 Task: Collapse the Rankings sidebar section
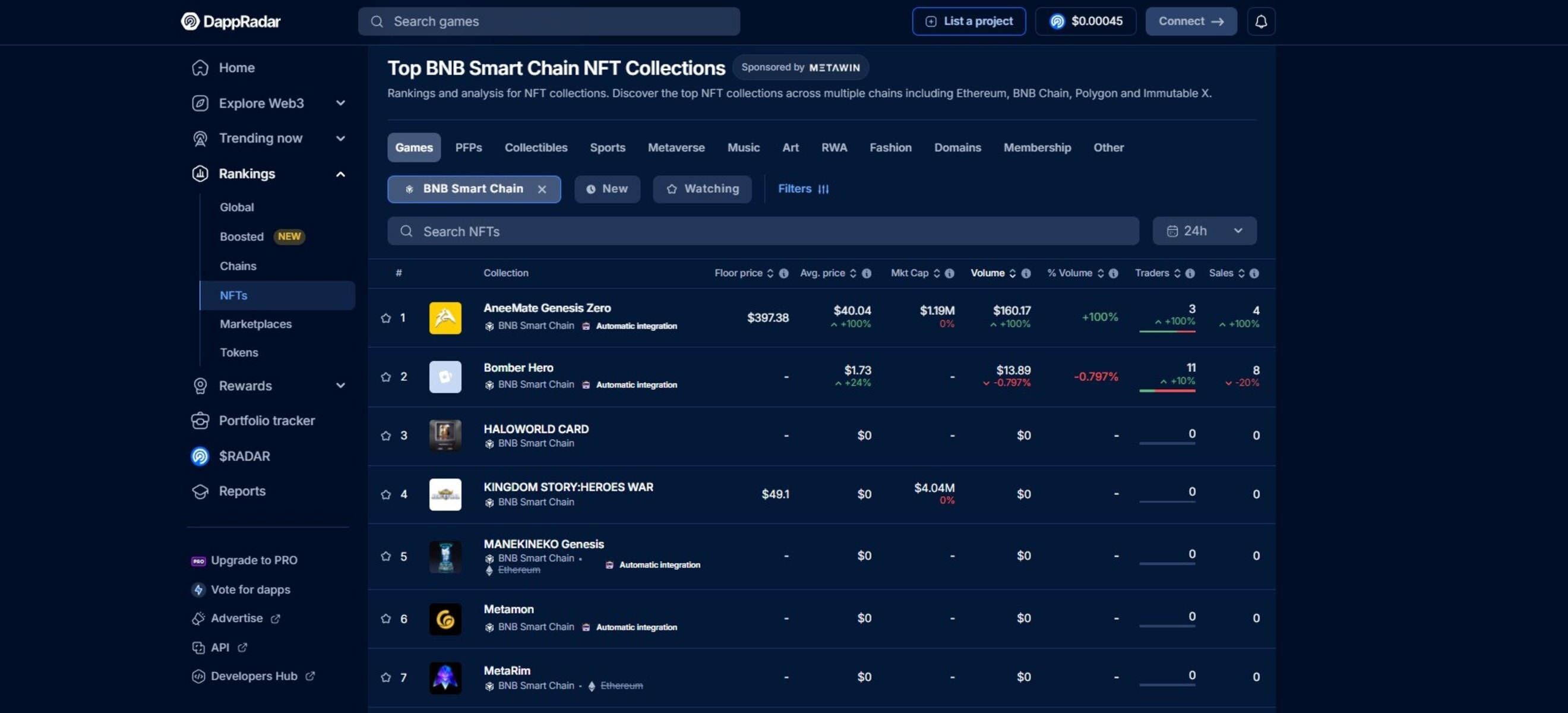[340, 173]
